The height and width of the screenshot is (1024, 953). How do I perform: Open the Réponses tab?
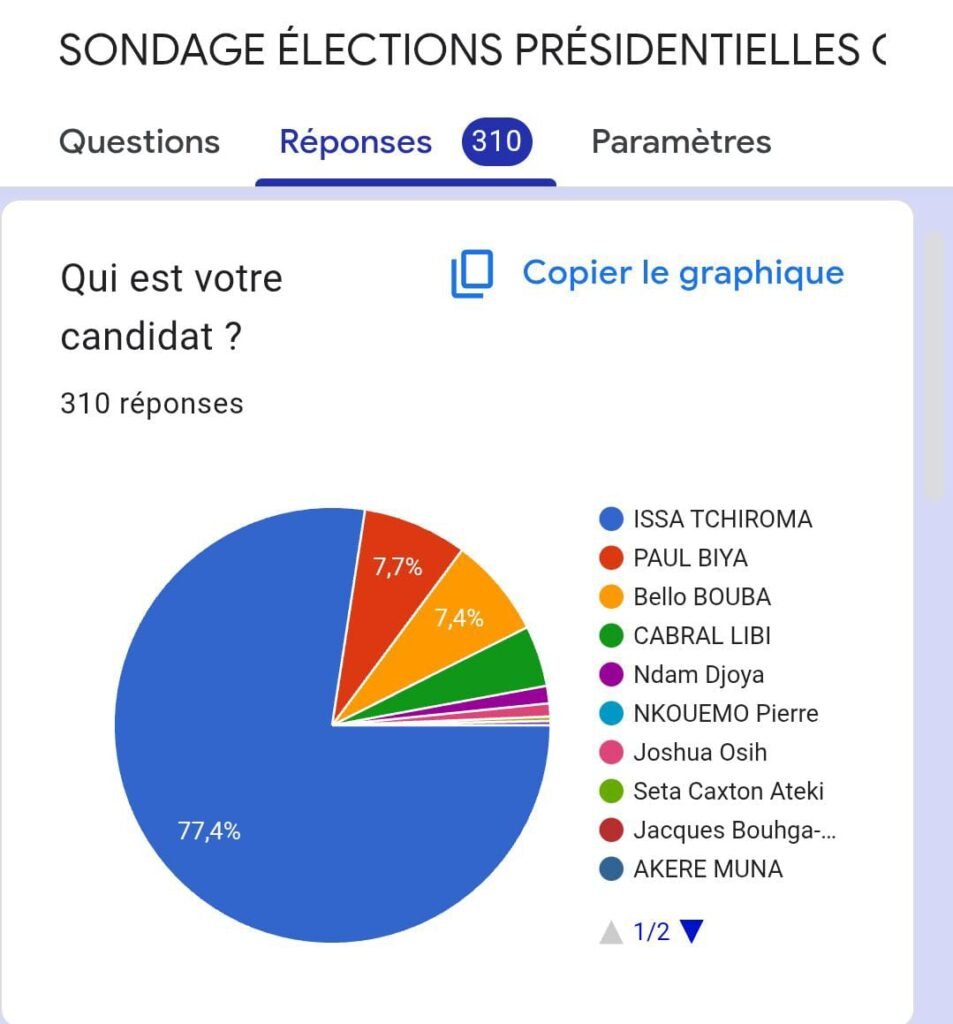[x=356, y=142]
